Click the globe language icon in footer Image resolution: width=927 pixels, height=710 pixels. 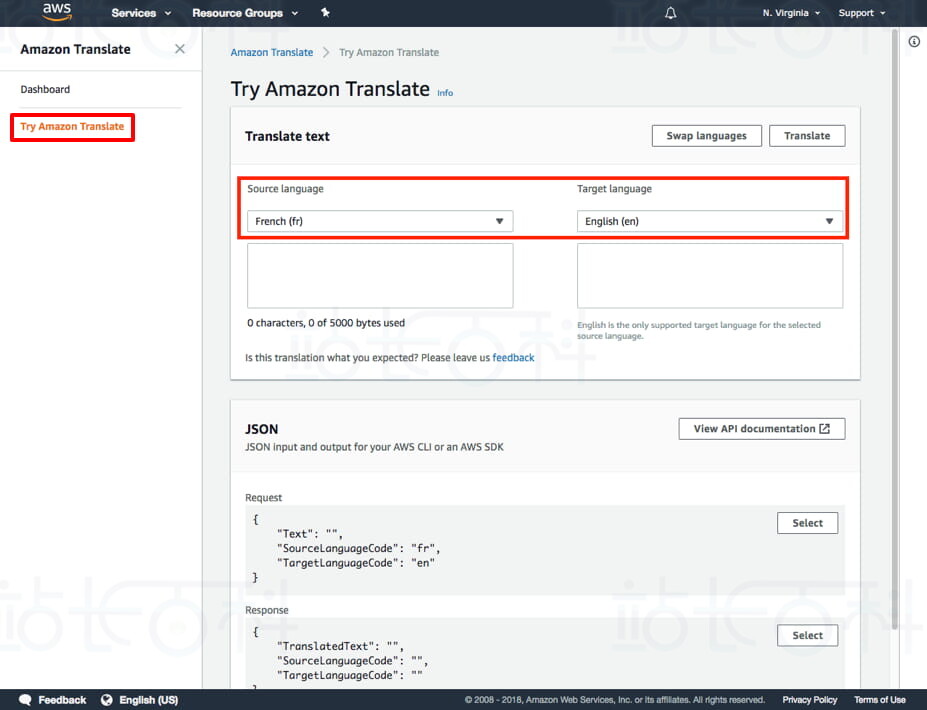click(106, 700)
